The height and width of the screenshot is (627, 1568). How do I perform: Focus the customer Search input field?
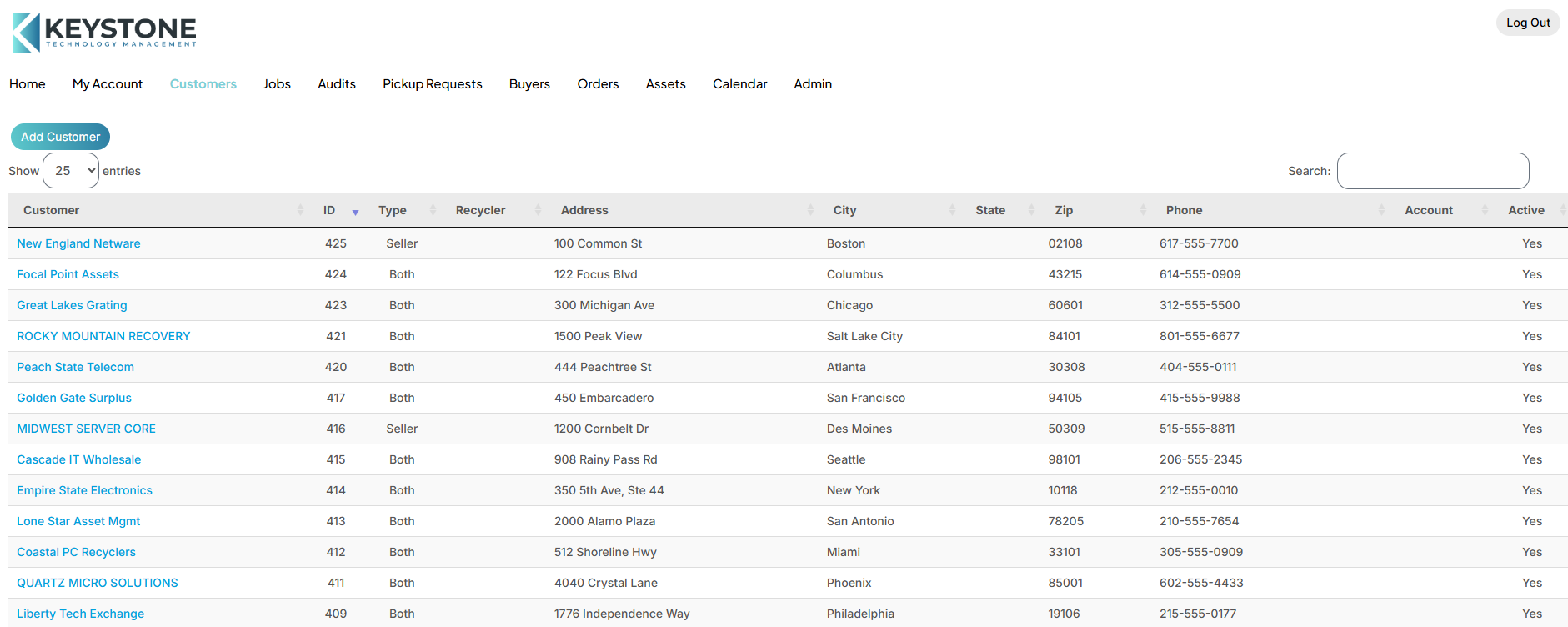1432,171
